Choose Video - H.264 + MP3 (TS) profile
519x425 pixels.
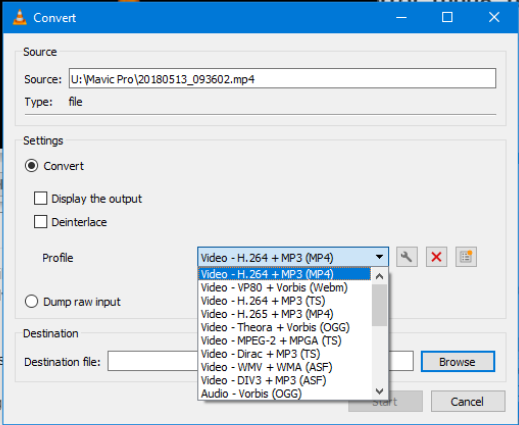(284, 301)
